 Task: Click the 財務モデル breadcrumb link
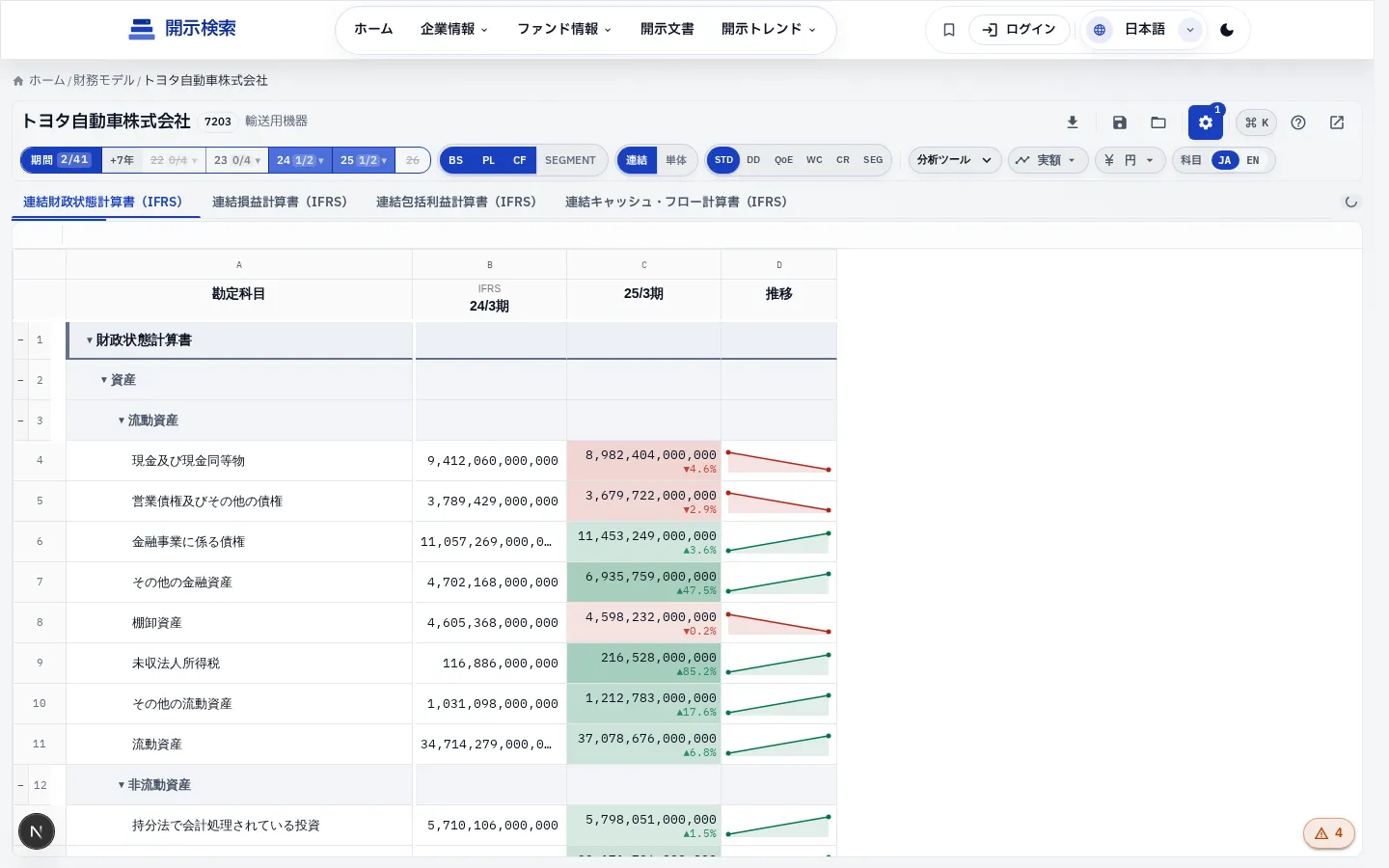click(x=104, y=80)
